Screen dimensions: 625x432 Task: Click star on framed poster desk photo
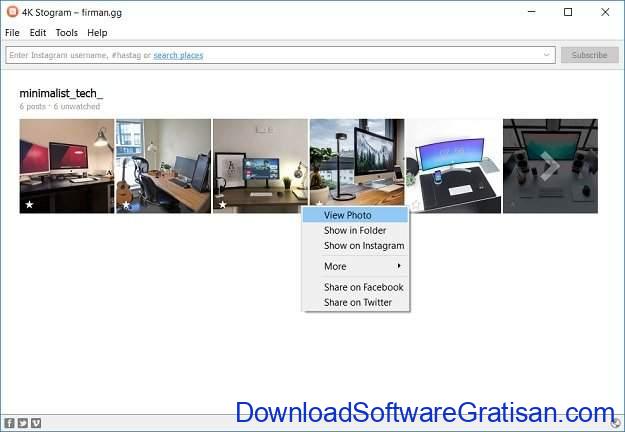(x=222, y=204)
